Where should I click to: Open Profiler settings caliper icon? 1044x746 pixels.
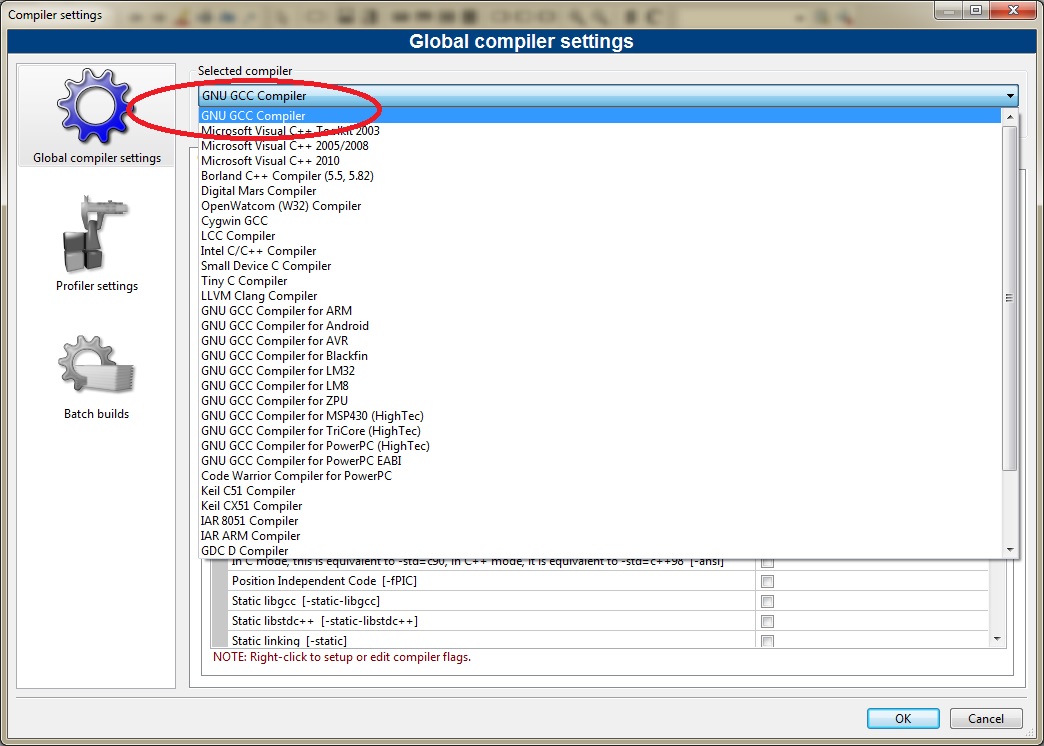pos(97,233)
